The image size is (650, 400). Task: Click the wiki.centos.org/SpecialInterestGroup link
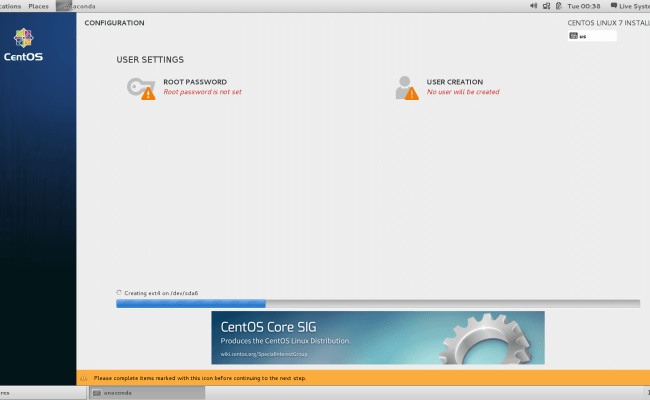pyautogui.click(x=264, y=354)
